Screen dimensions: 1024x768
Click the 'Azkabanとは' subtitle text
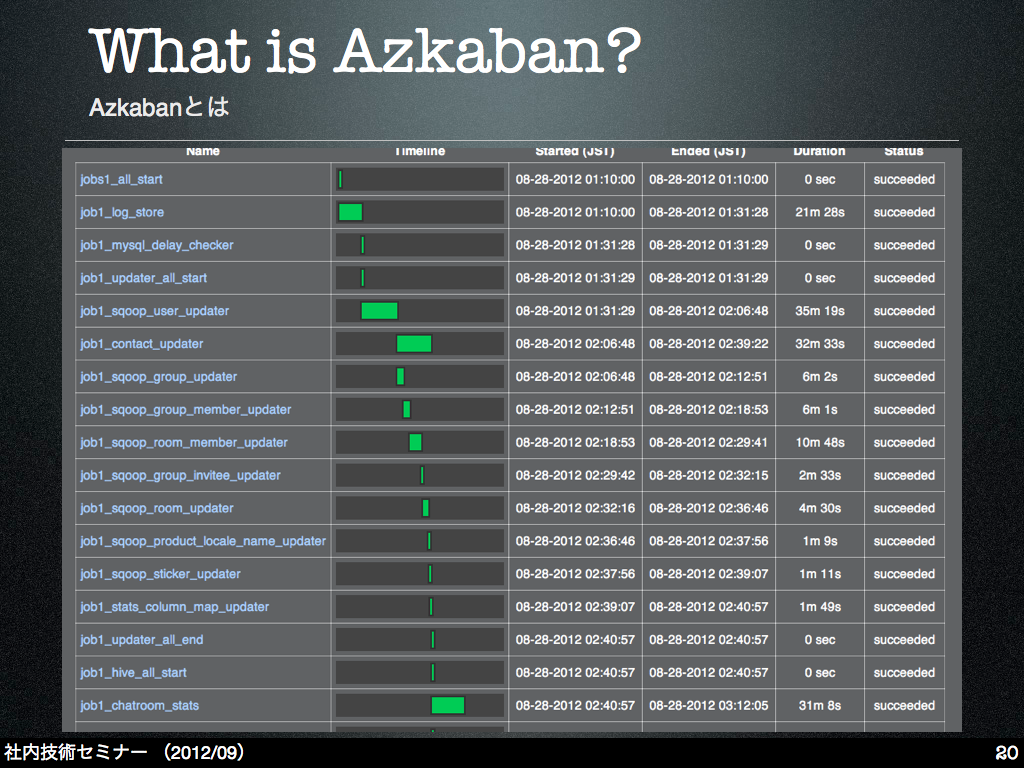(159, 107)
